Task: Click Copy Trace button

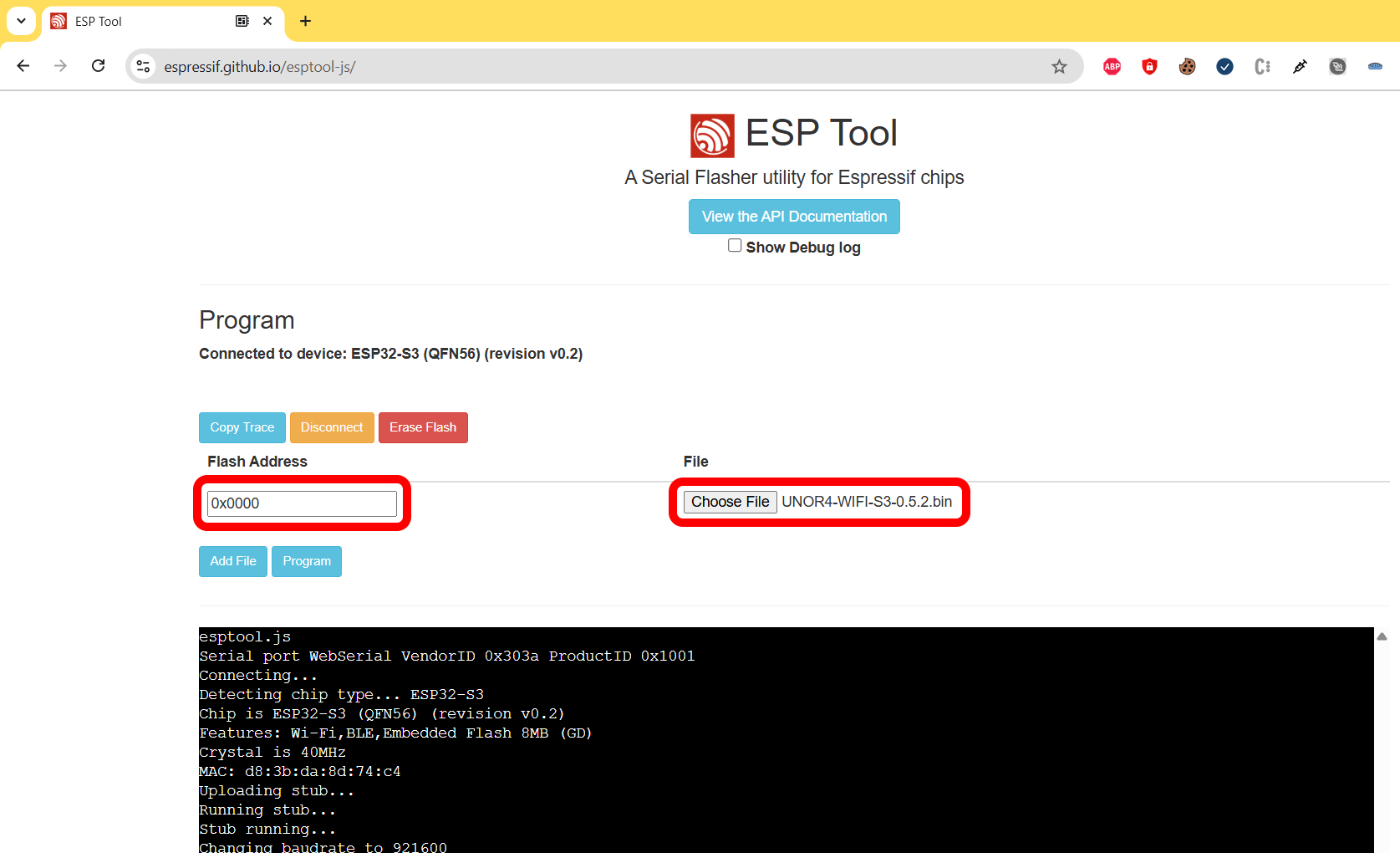Action: tap(242, 427)
